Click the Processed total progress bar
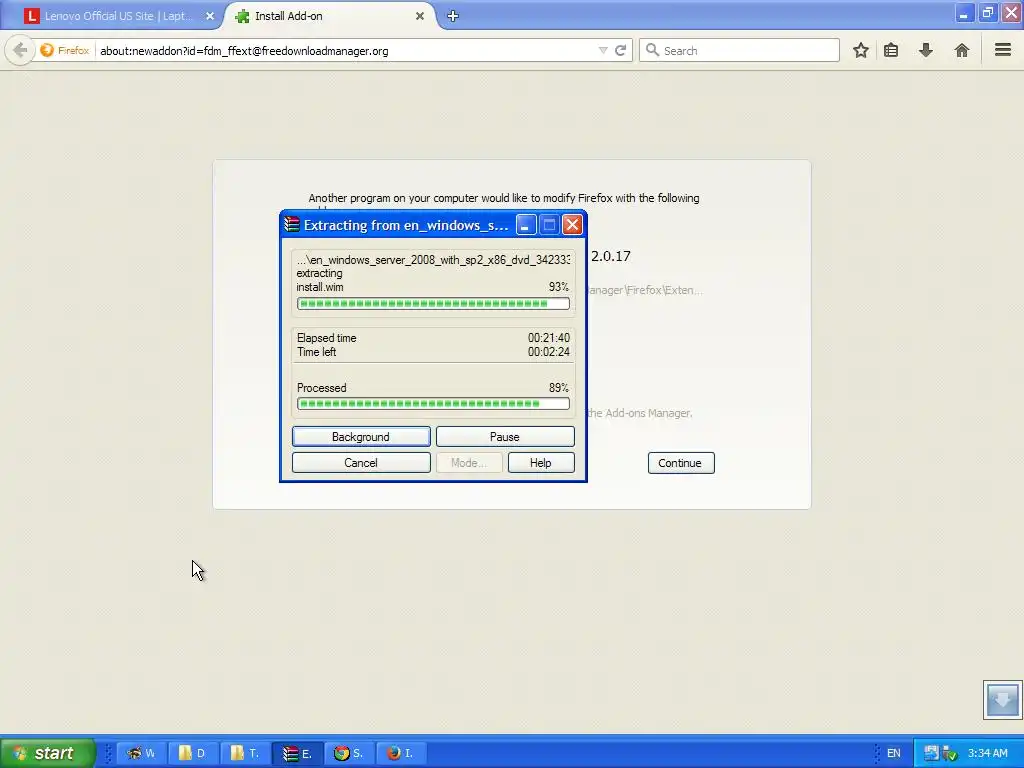The image size is (1024, 768). [433, 404]
